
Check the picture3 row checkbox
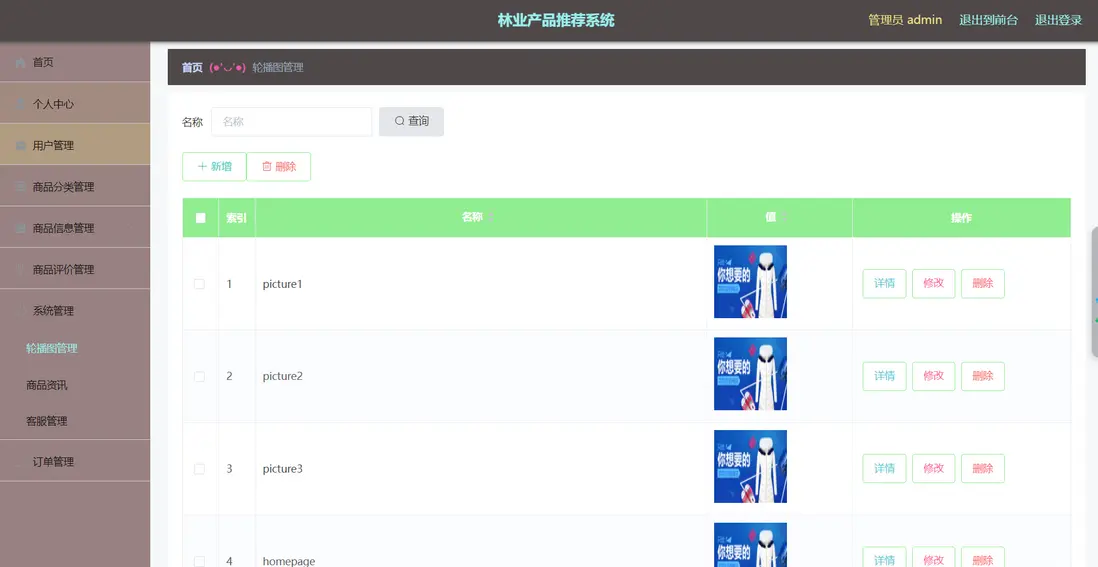(200, 468)
